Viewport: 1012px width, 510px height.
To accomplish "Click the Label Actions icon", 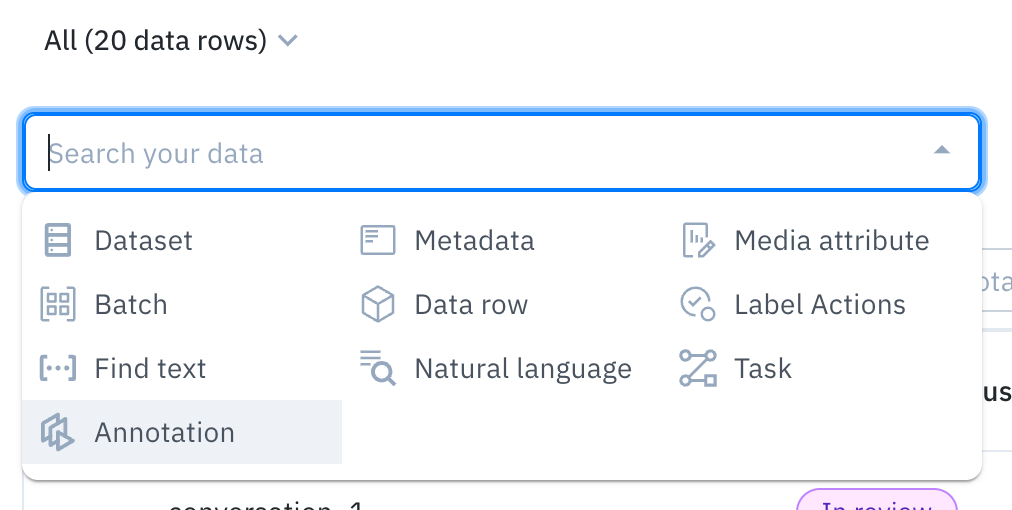I will [698, 305].
